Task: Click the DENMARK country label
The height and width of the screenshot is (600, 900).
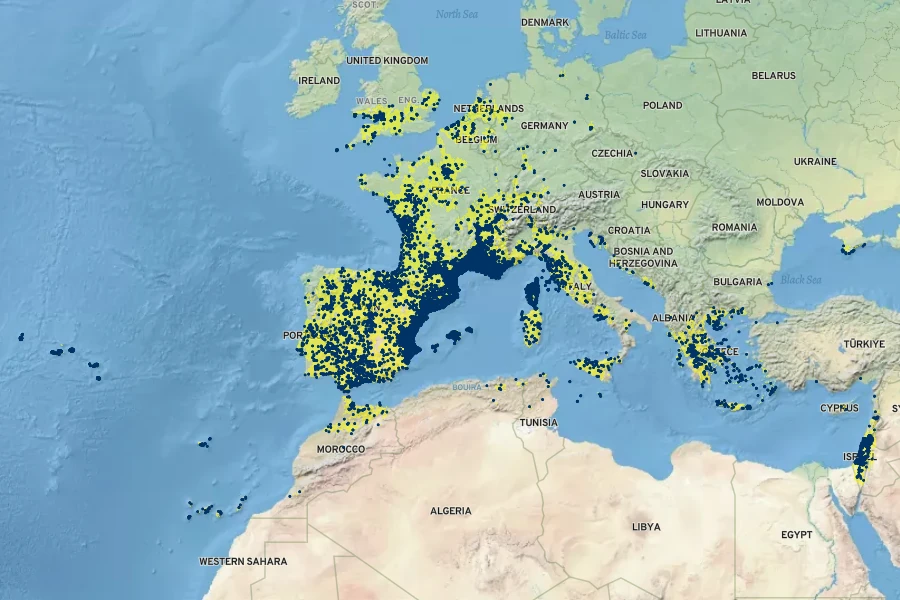Action: 545,22
